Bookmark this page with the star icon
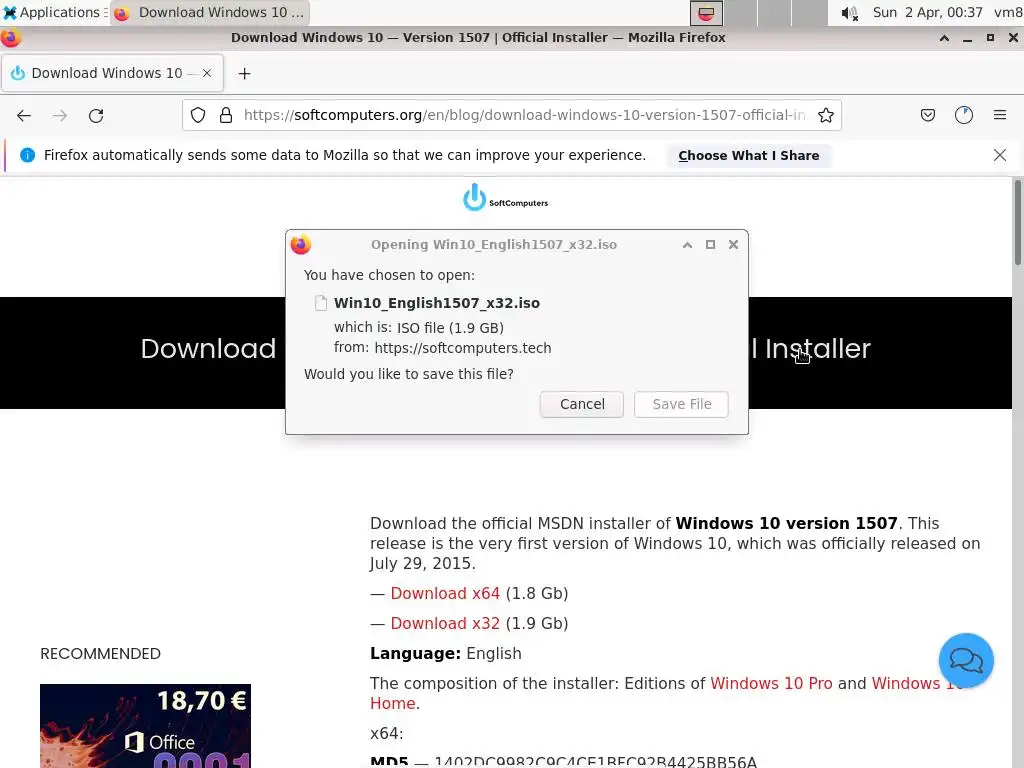Image resolution: width=1024 pixels, height=768 pixels. pos(825,116)
